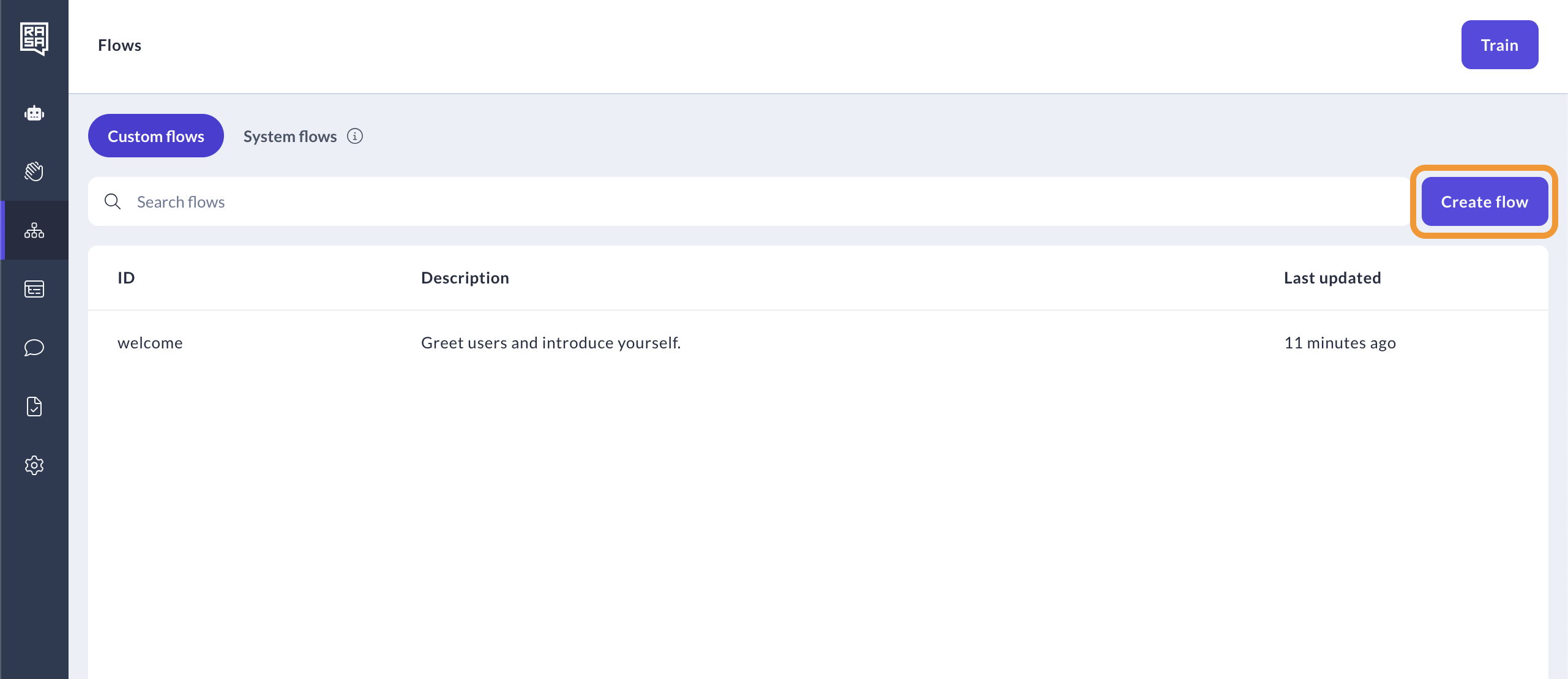The height and width of the screenshot is (679, 1568).
Task: Open the hand gesture sidebar icon
Action: [34, 171]
